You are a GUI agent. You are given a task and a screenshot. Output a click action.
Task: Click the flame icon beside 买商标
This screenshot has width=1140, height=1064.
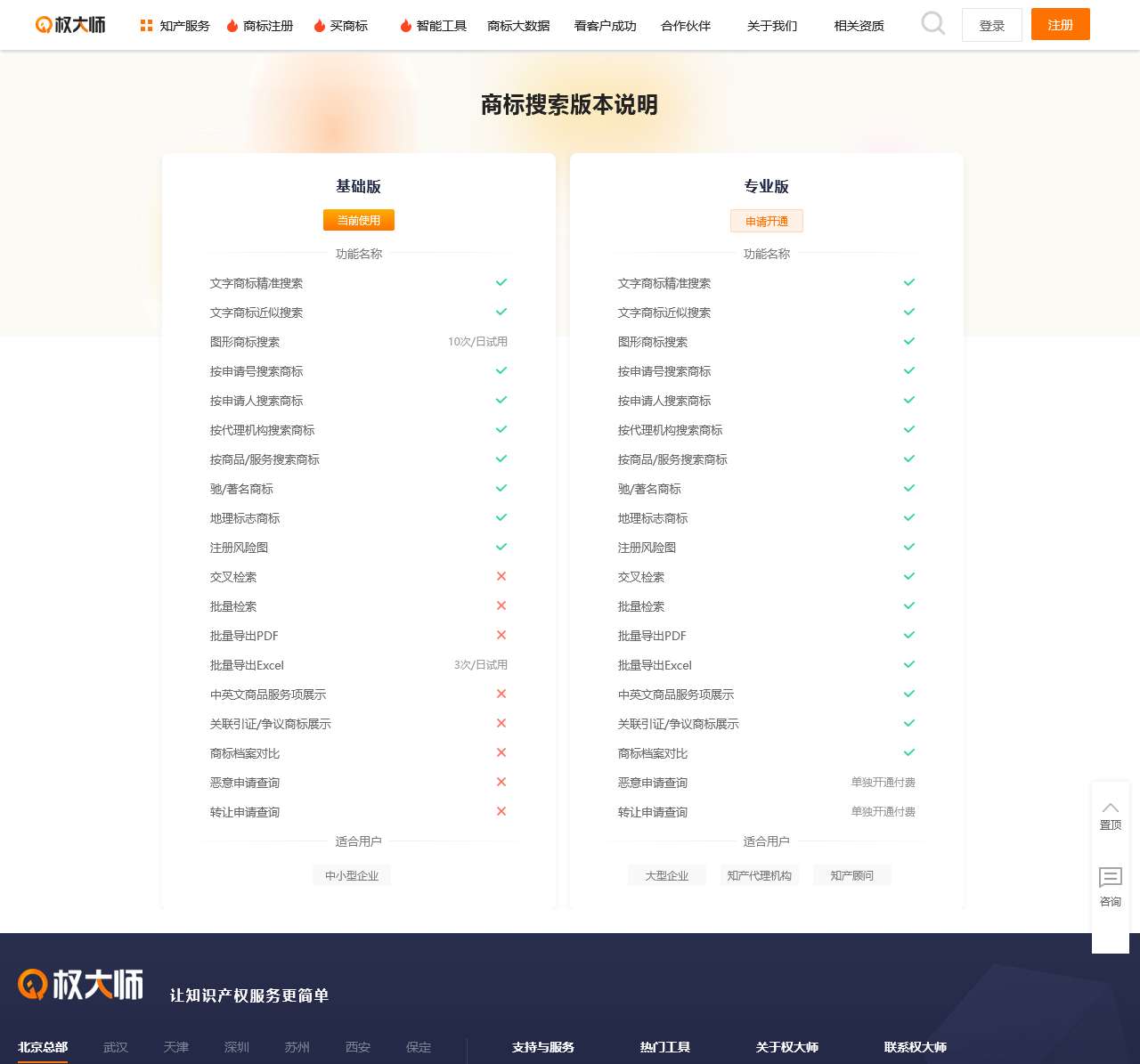pos(320,26)
